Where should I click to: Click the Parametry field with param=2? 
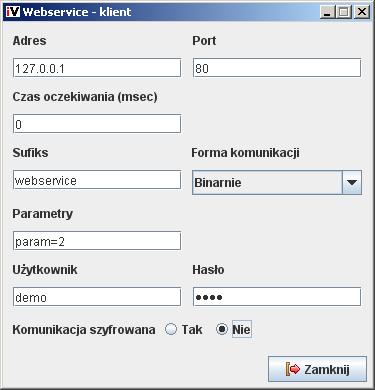point(97,241)
